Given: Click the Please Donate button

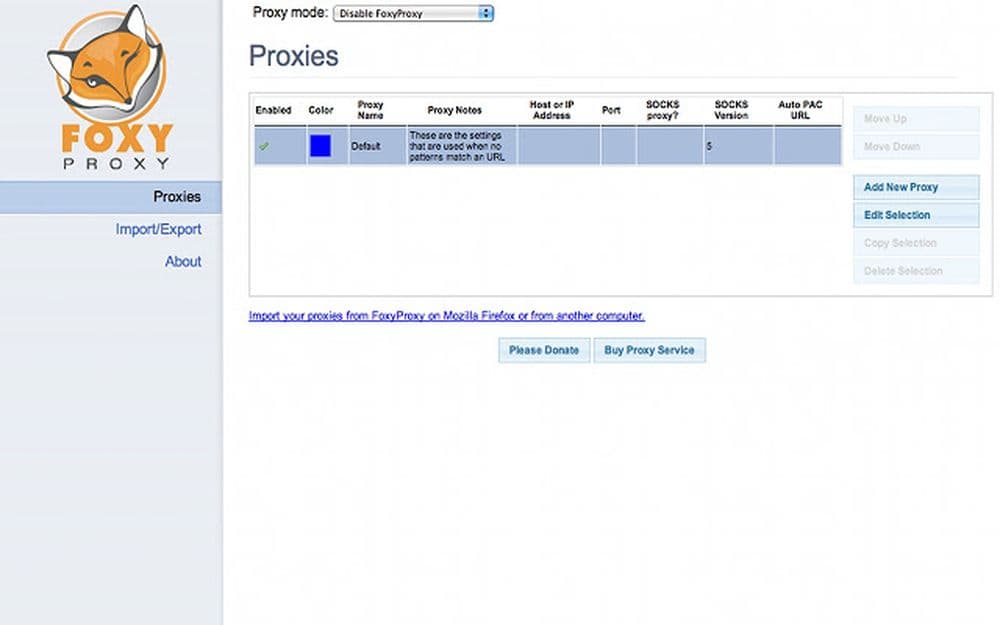Looking at the screenshot, I should tap(543, 350).
